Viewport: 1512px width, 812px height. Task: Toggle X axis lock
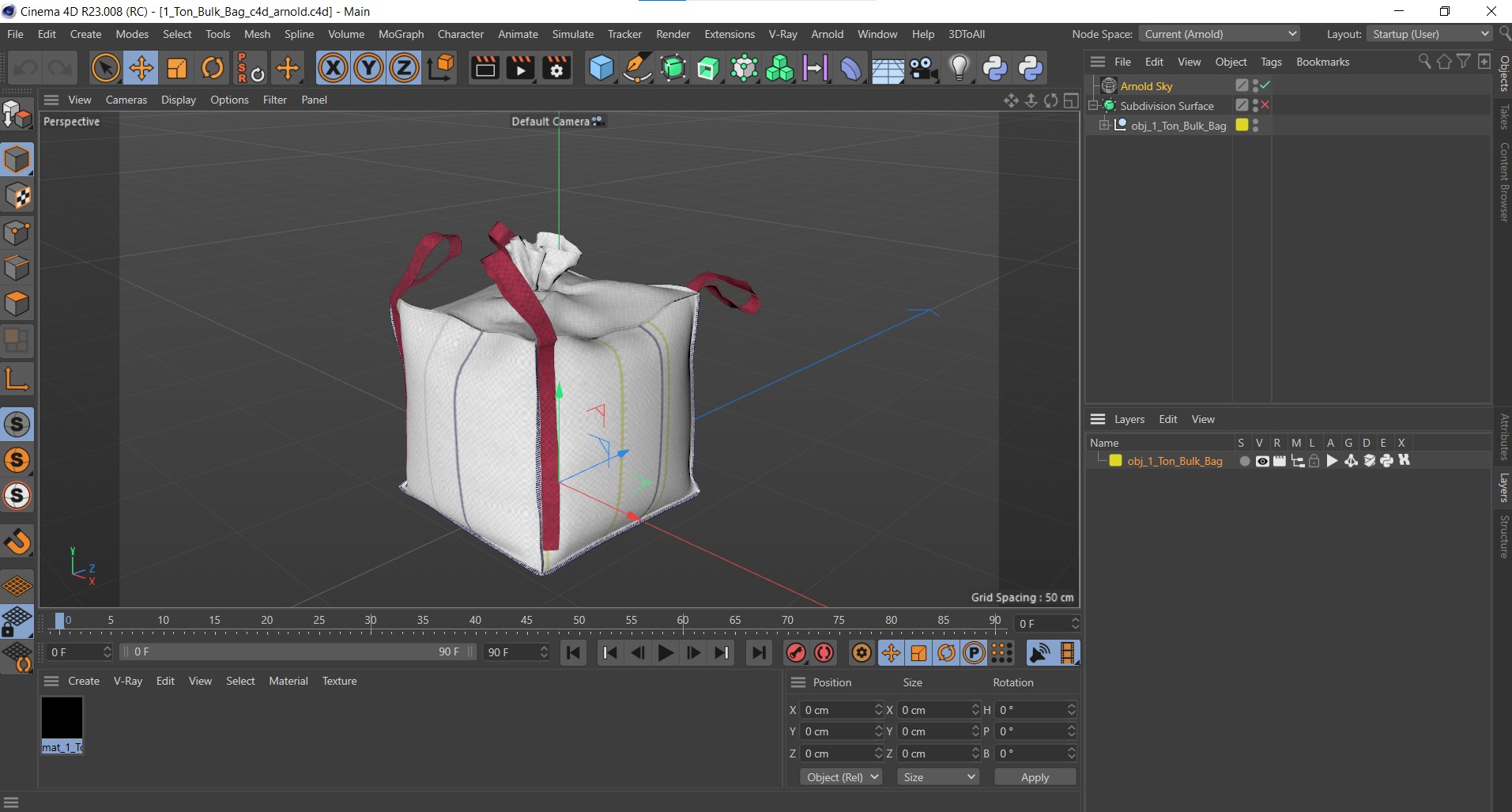click(333, 68)
